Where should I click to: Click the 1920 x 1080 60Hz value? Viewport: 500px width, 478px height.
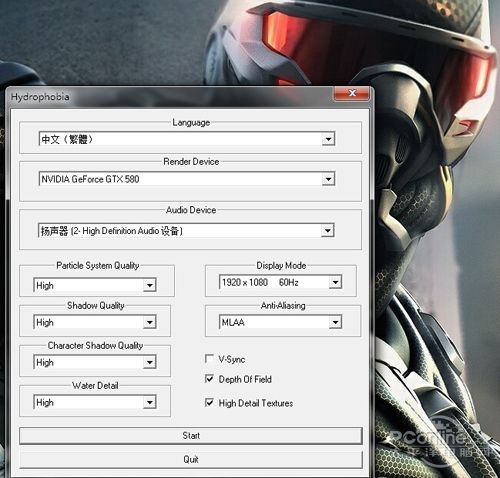pyautogui.click(x=260, y=282)
